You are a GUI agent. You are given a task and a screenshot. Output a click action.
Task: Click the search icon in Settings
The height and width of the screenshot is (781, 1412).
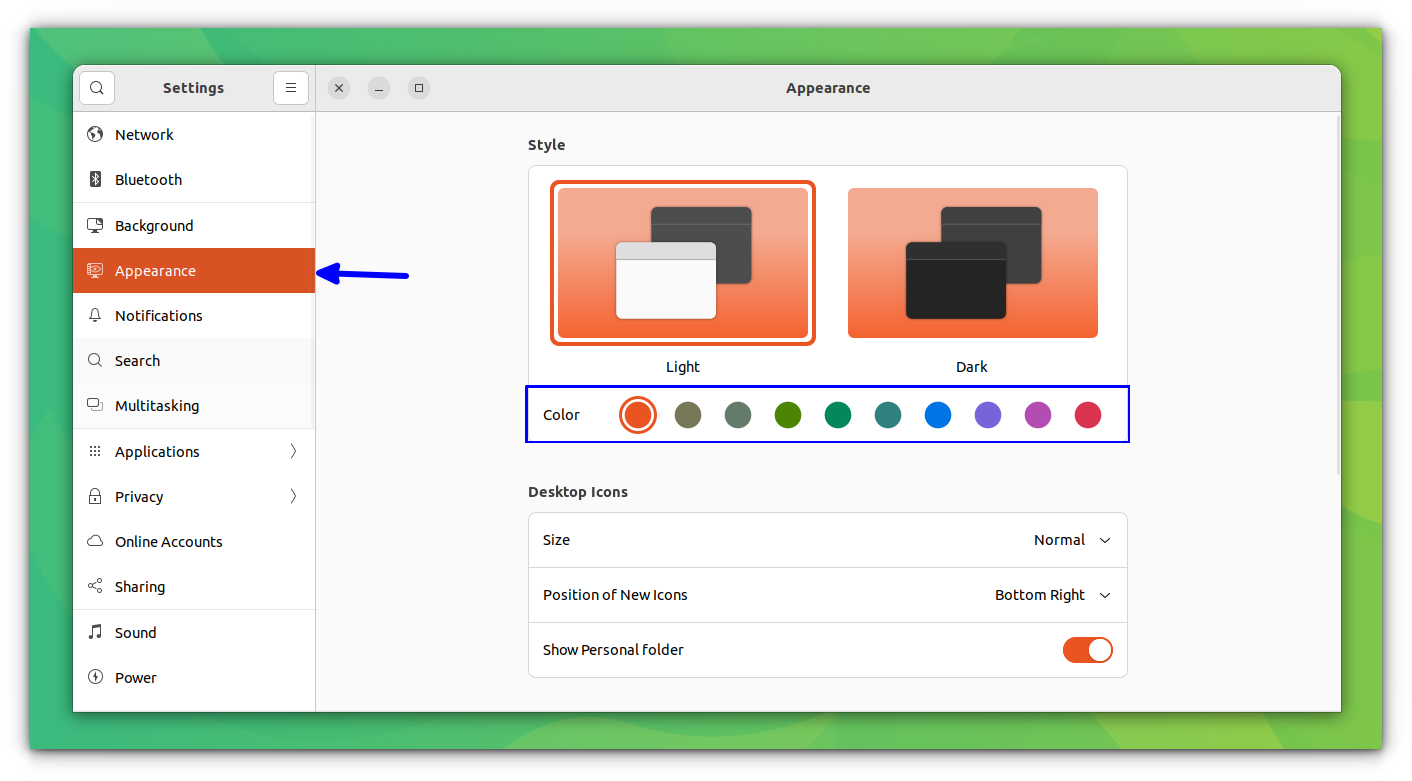click(x=96, y=87)
